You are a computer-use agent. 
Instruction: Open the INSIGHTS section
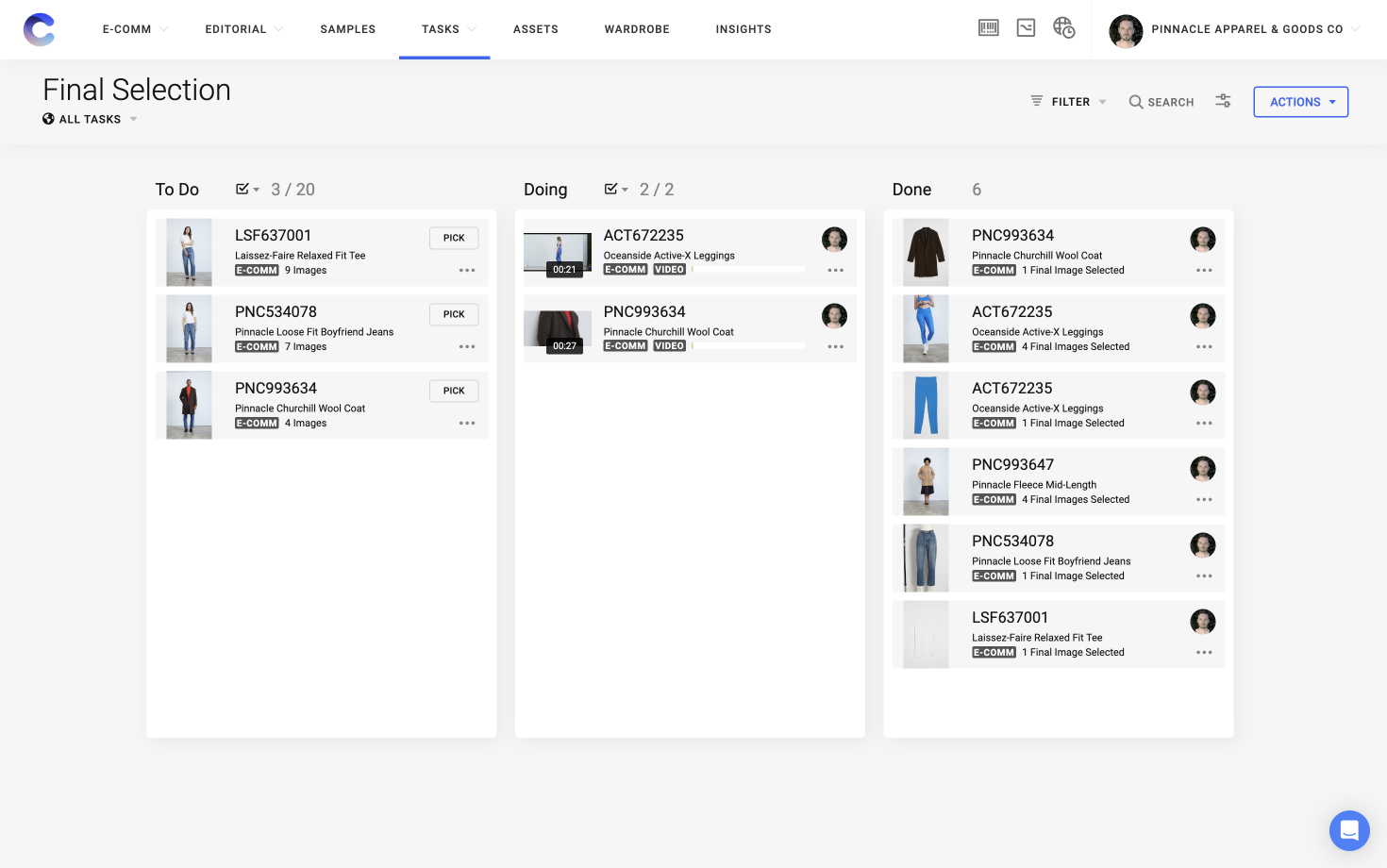744,29
